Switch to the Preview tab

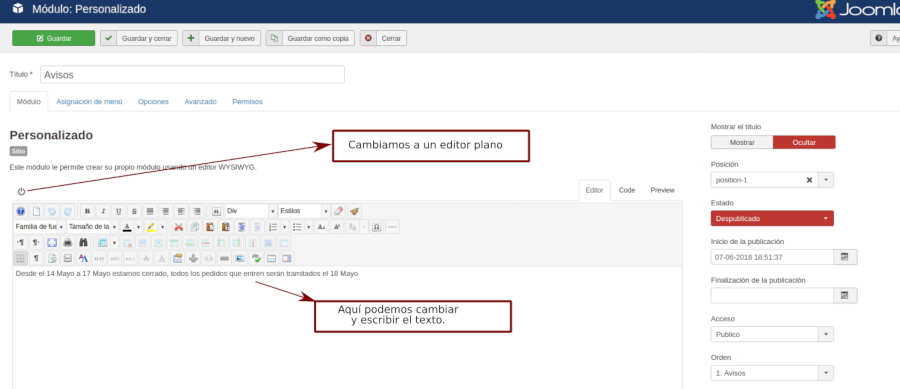662,190
